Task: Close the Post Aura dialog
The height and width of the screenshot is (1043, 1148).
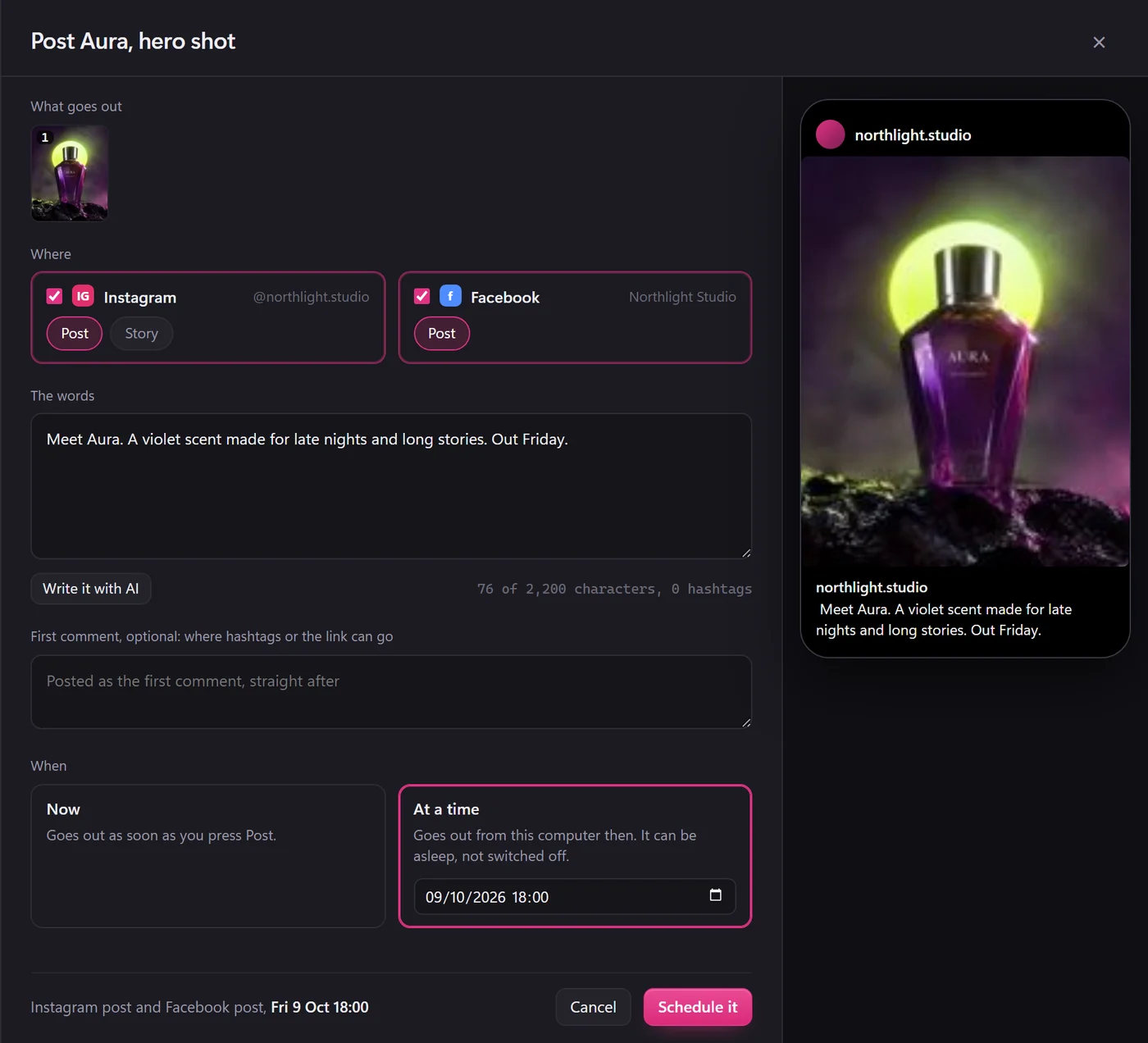Action: (1099, 42)
